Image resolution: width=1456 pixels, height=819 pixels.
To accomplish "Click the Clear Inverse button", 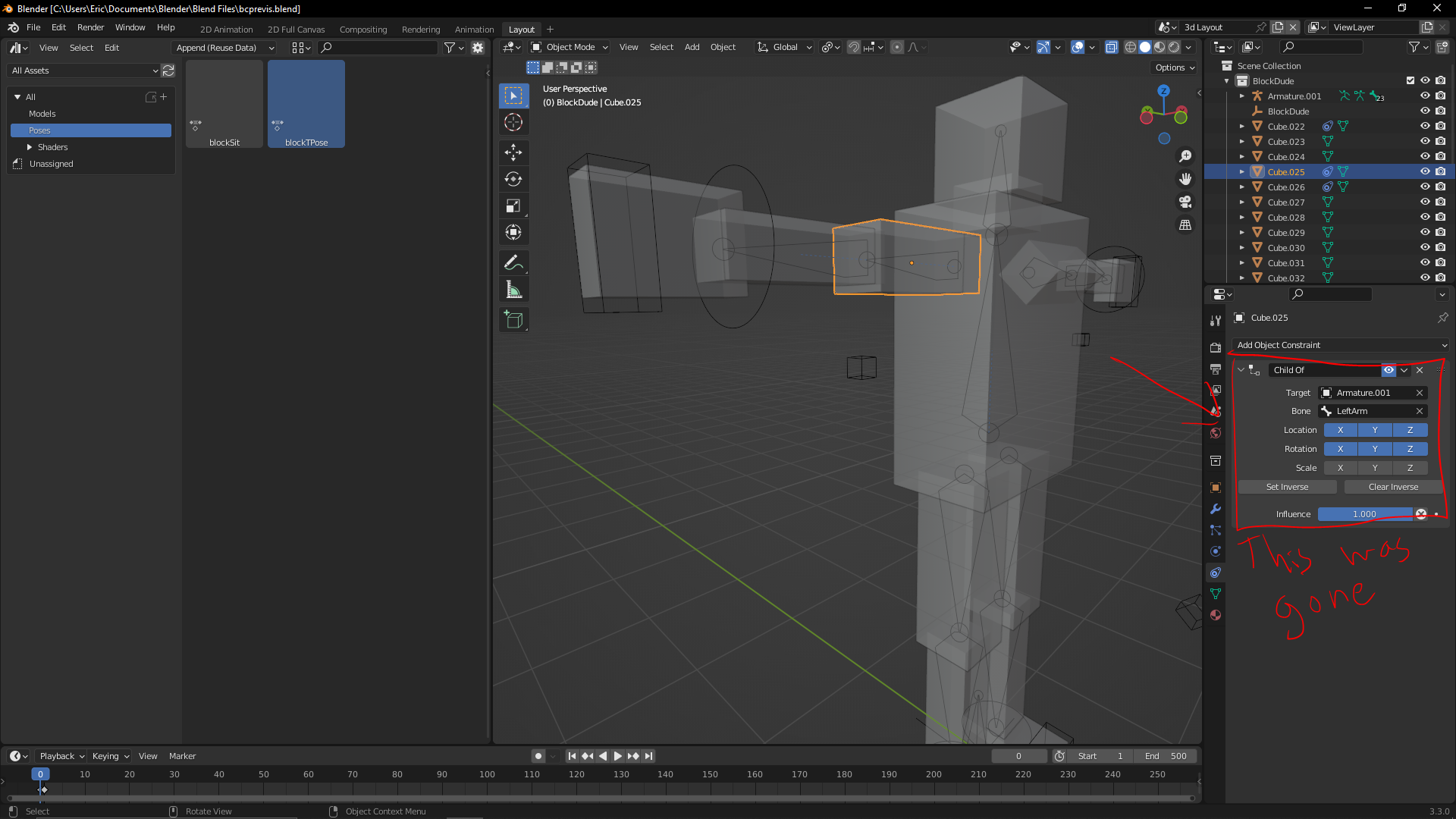I will [x=1393, y=487].
